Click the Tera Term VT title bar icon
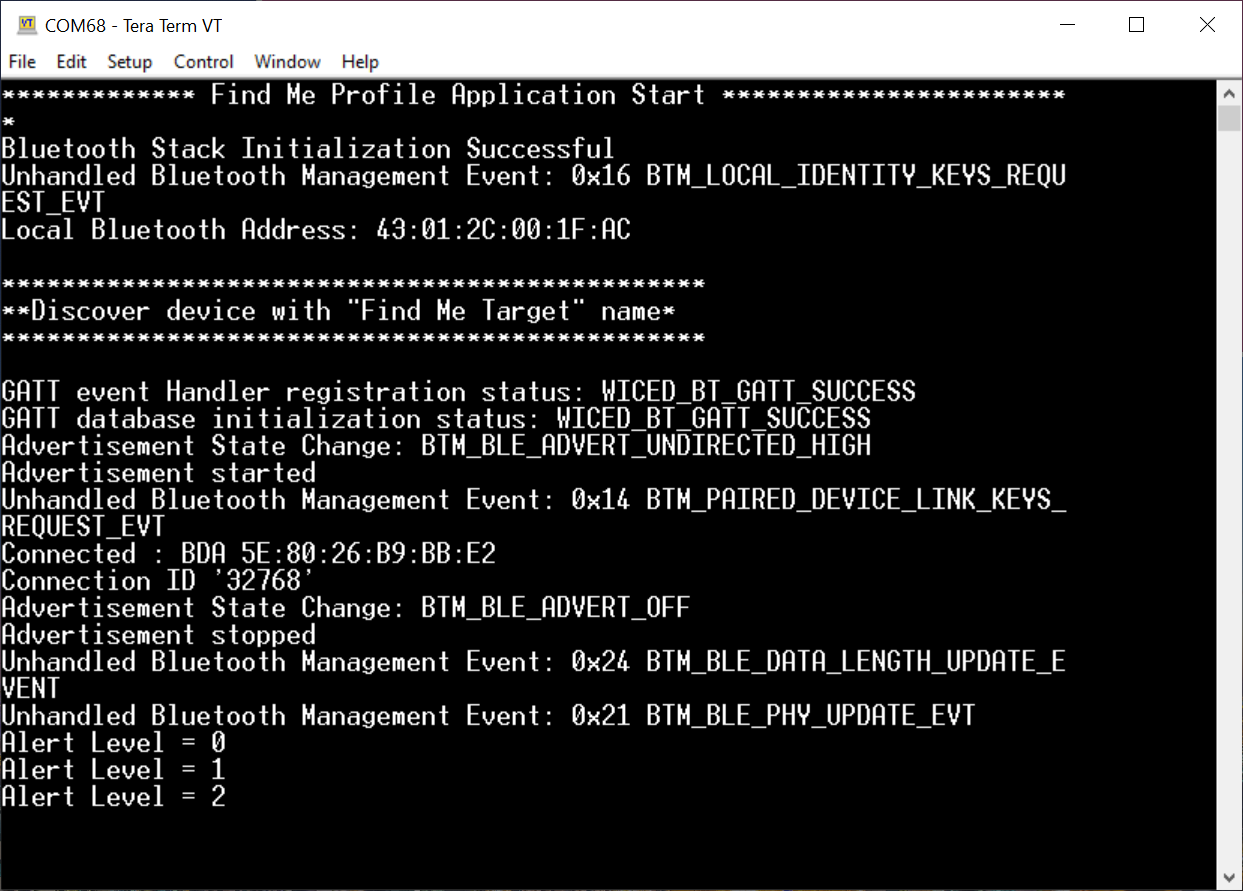This screenshot has width=1243, height=891. tap(27, 25)
